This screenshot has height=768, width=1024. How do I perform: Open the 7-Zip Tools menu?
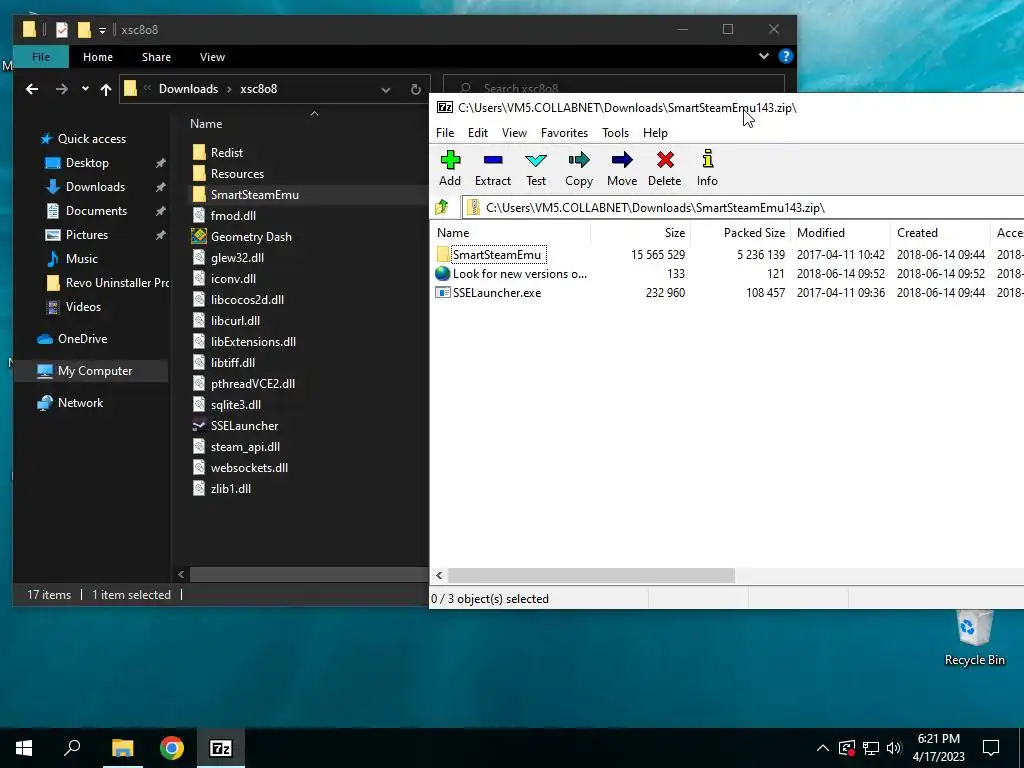[x=615, y=133]
